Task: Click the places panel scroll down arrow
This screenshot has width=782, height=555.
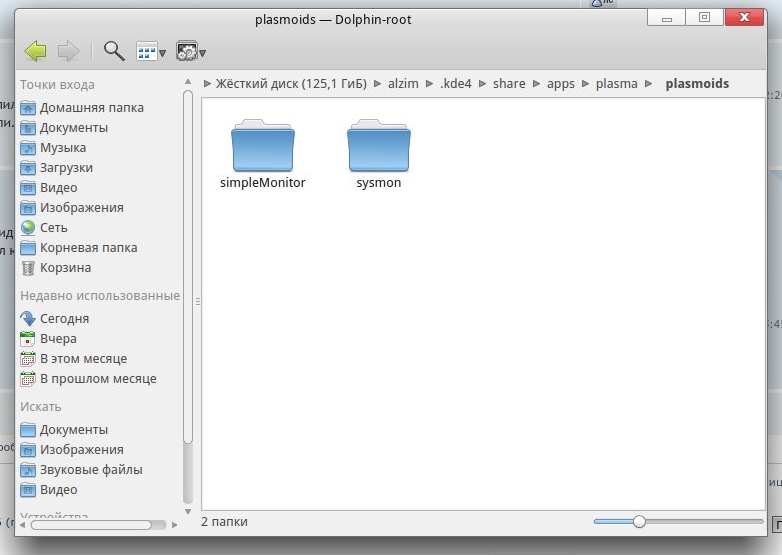Action: 188,511
